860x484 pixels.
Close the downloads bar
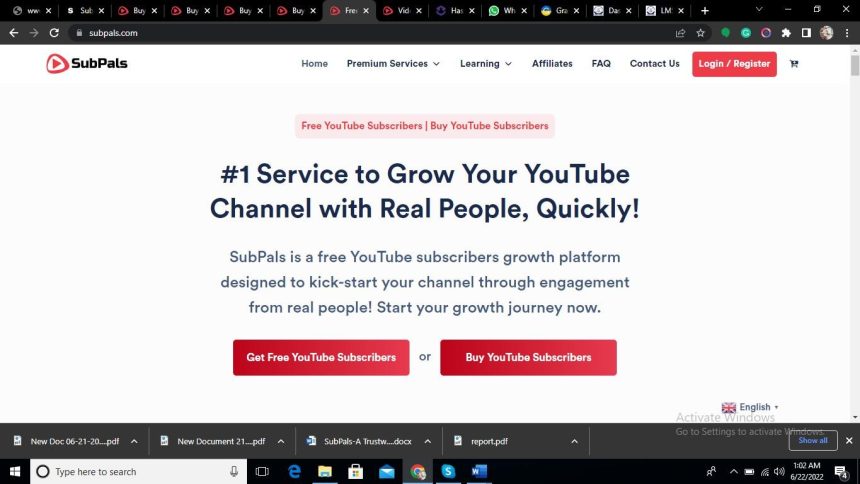tap(849, 441)
